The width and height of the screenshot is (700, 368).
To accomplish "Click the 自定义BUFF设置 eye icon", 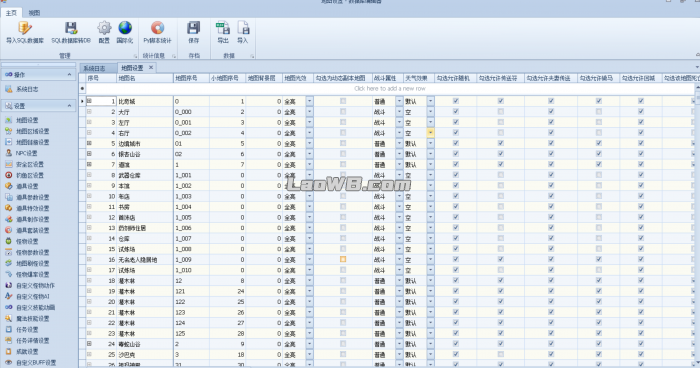I will (8, 363).
